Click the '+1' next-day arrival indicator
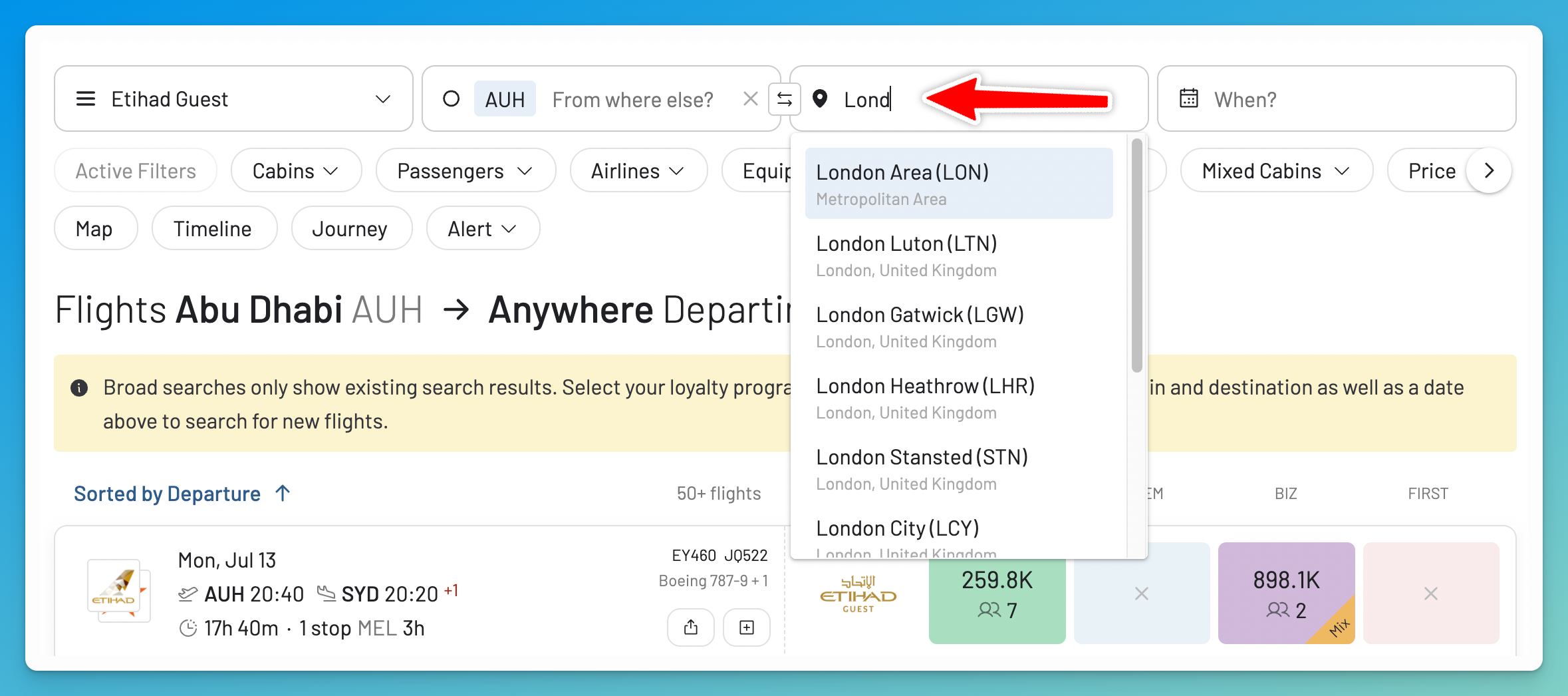This screenshot has width=1568, height=696. [x=451, y=590]
